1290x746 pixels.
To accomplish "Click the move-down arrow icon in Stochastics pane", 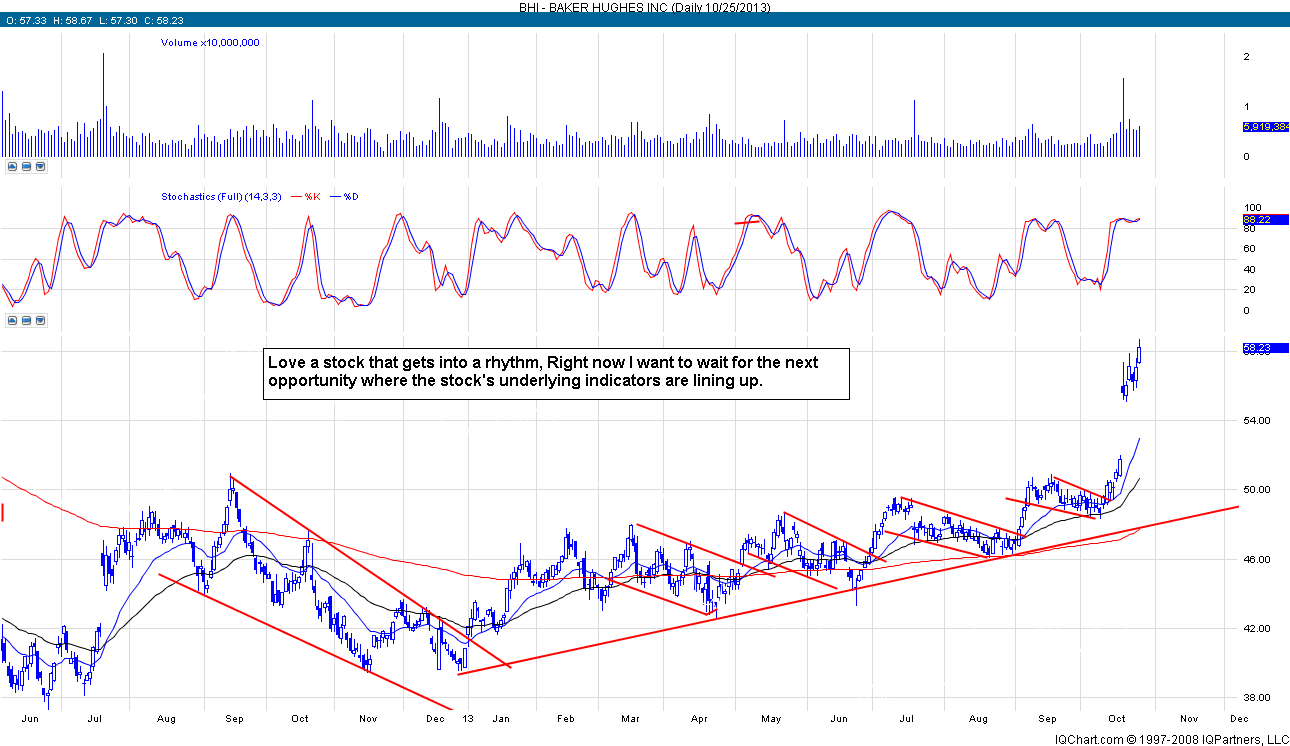I will click(x=40, y=321).
